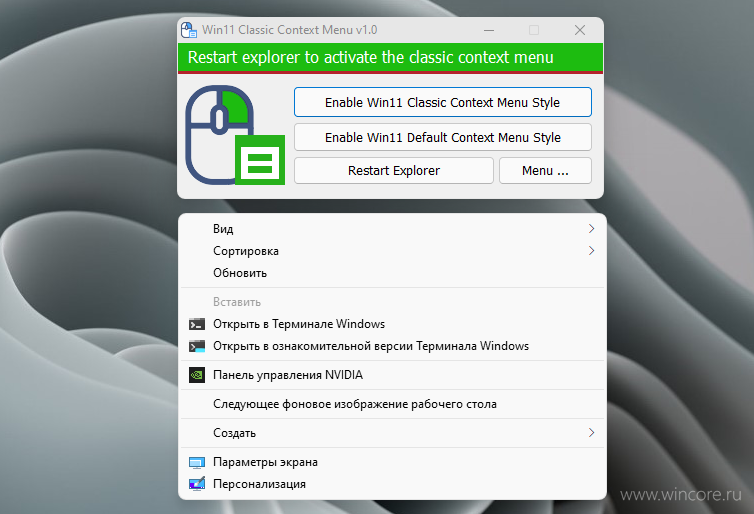Click the display settings monitor icon
Viewport: 754px width, 514px height.
click(x=197, y=463)
